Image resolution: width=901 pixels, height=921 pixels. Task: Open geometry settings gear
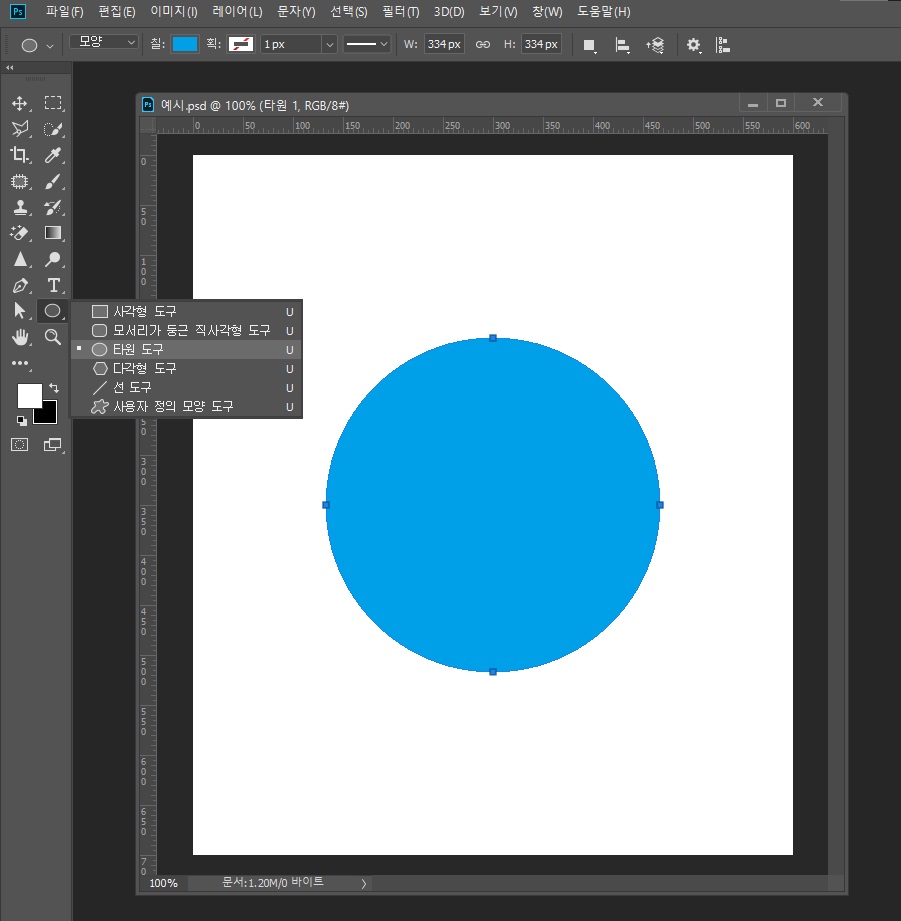[x=694, y=45]
